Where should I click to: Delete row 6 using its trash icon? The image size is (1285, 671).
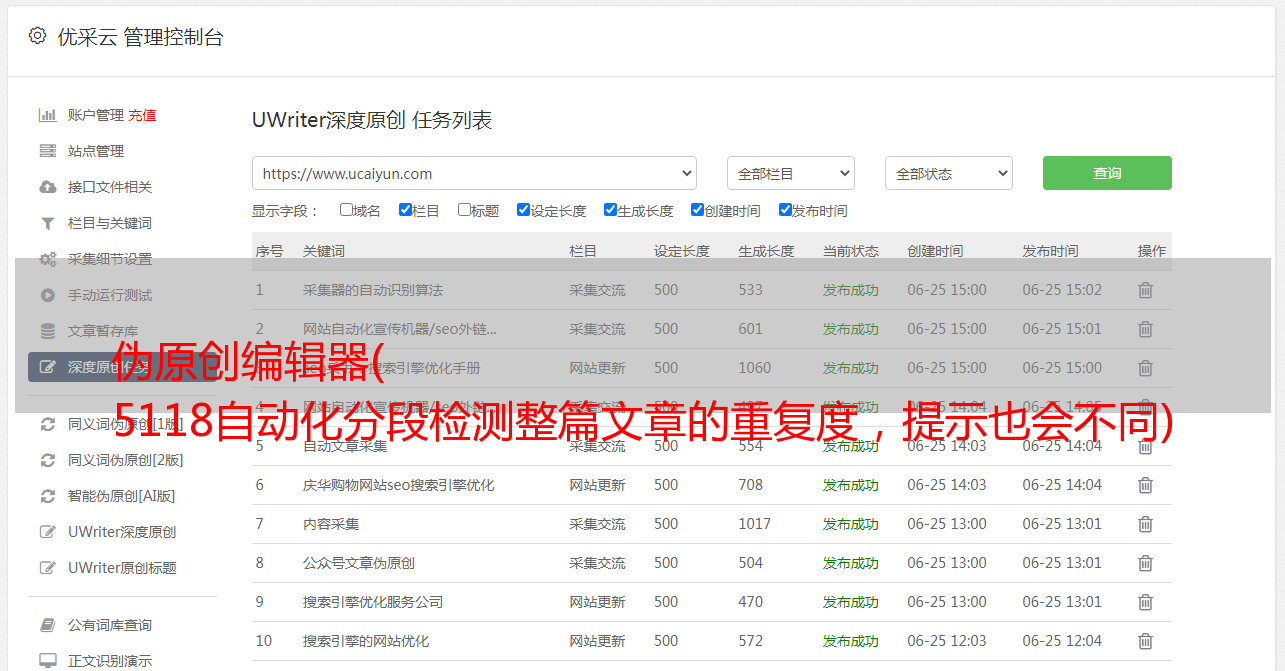click(1145, 485)
